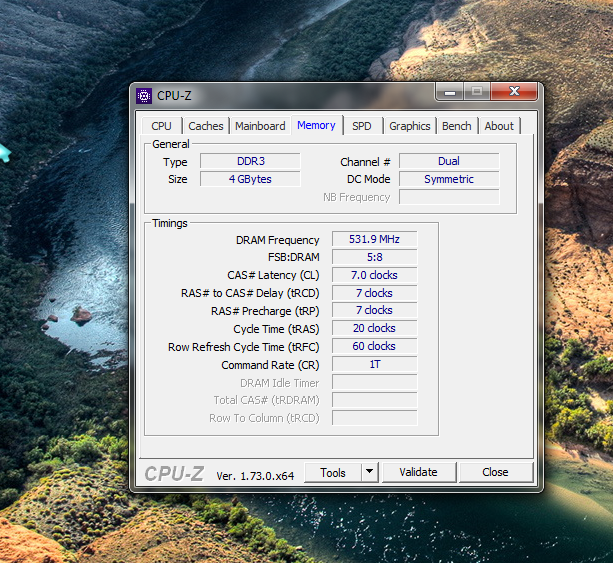This screenshot has width=613, height=563.
Task: Close CPU-Z with the red X
Action: pos(514,92)
